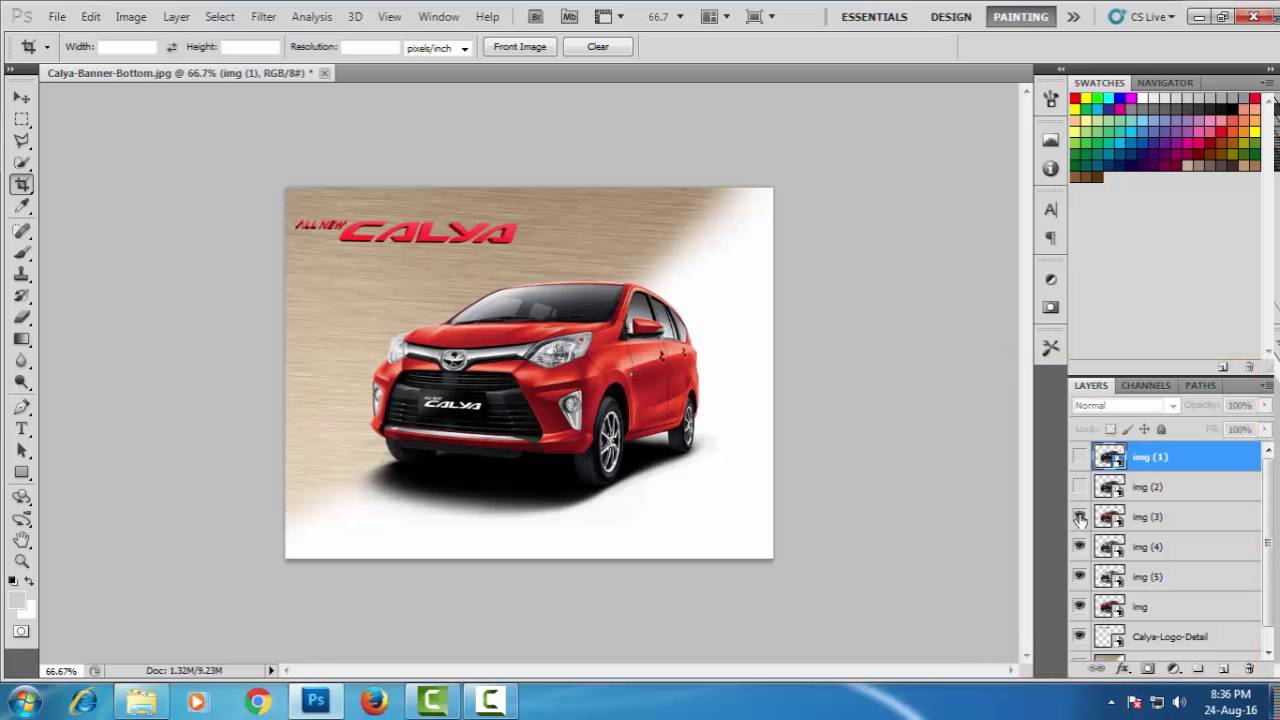1280x720 pixels.
Task: Open the Layers panel options menu
Action: 1267,385
